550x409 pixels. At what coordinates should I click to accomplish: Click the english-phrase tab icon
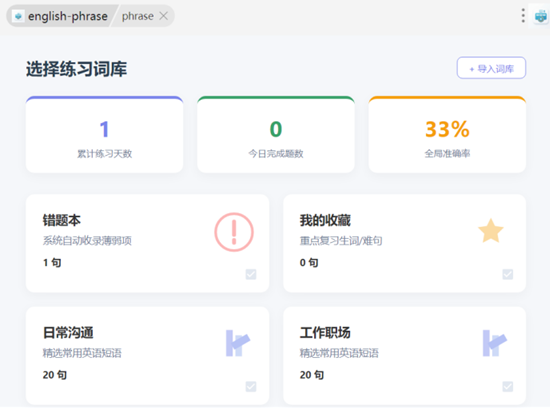click(x=18, y=16)
